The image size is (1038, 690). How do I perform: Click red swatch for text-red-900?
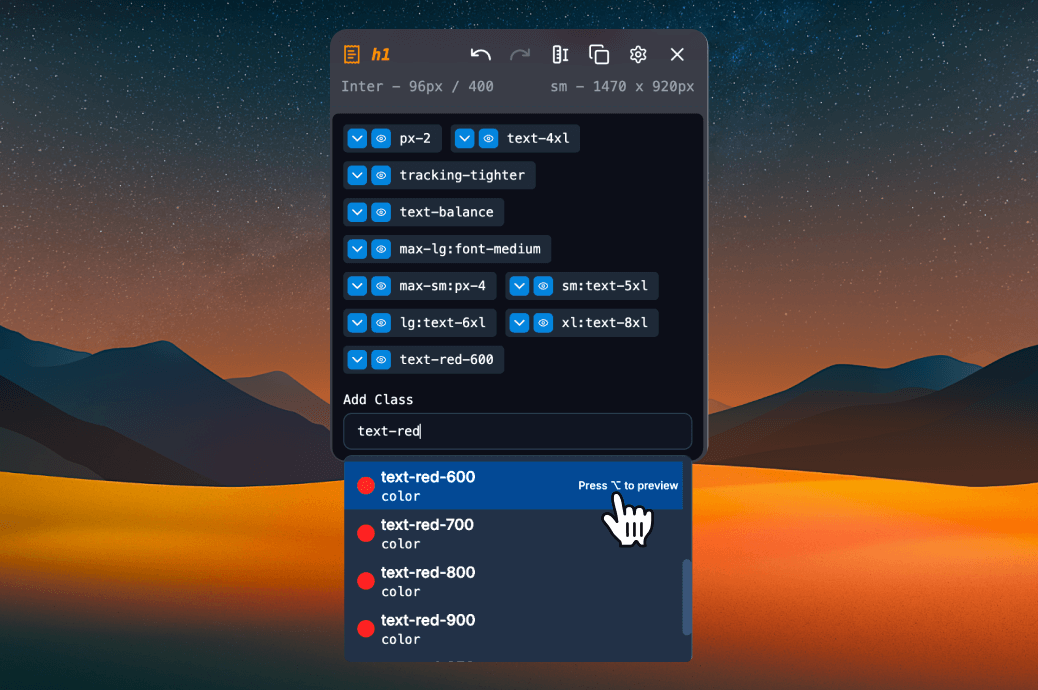pyautogui.click(x=366, y=629)
